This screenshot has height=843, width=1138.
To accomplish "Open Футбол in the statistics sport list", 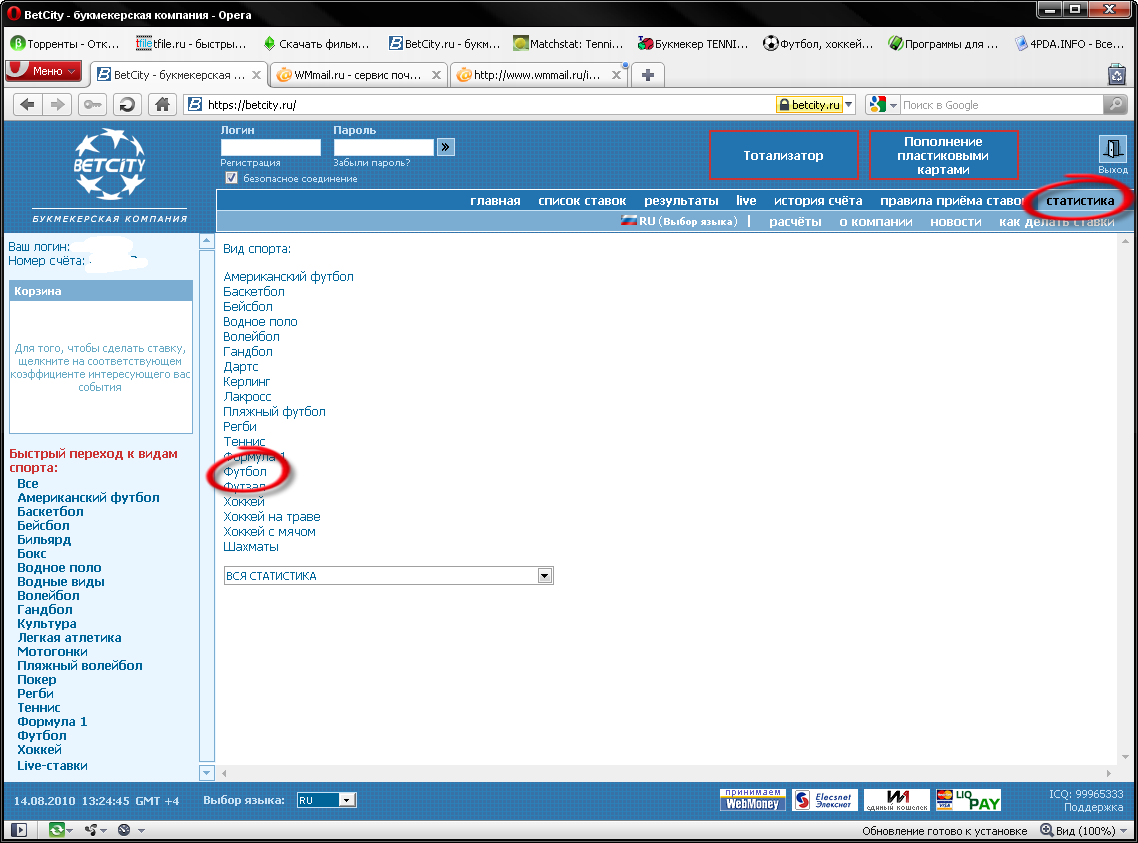I will pyautogui.click(x=245, y=472).
